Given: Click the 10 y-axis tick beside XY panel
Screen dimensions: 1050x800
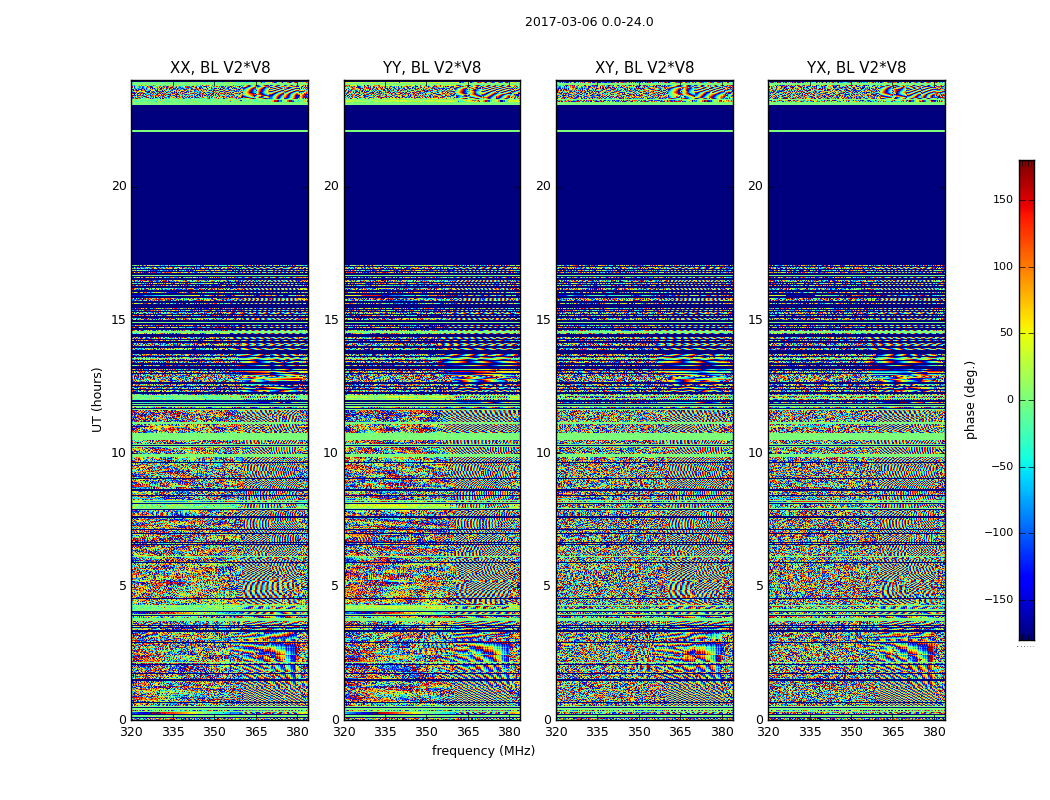Looking at the screenshot, I should (542, 453).
